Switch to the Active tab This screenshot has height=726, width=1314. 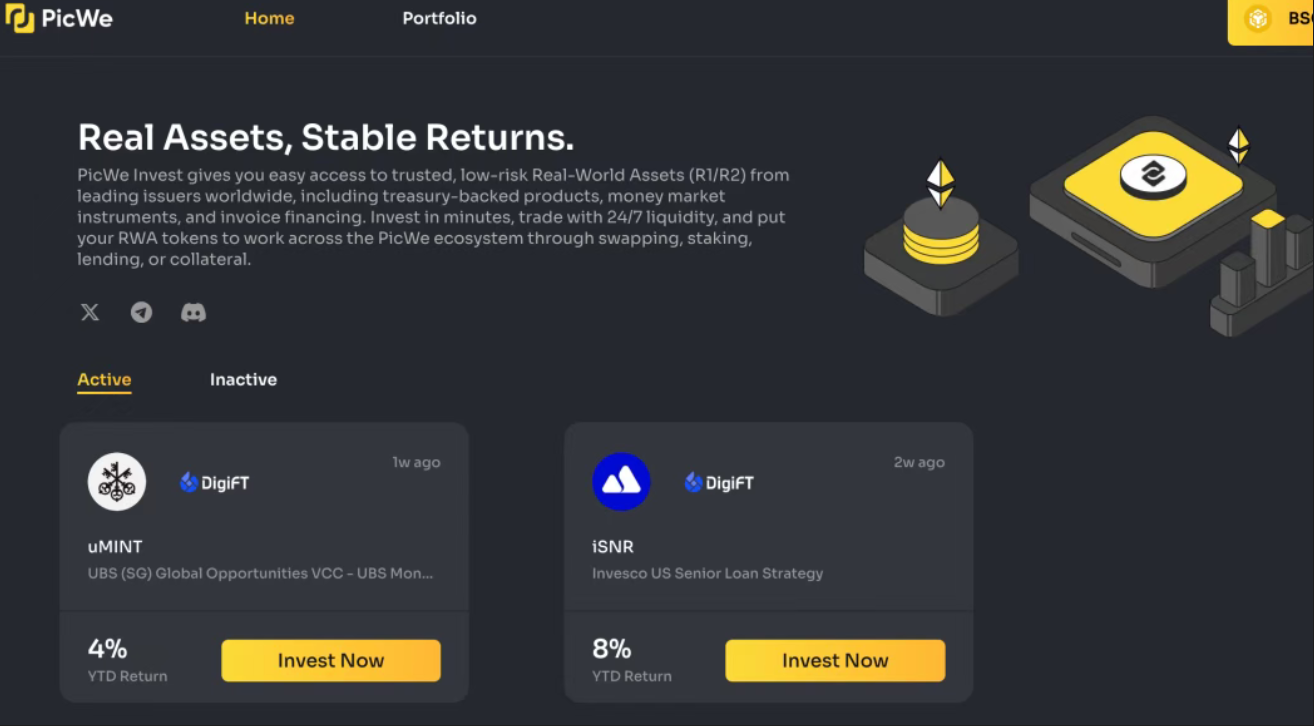pyautogui.click(x=104, y=380)
